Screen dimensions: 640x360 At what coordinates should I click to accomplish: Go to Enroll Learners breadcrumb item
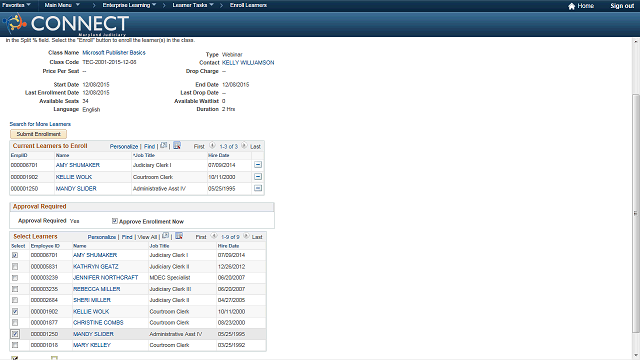coord(248,5)
